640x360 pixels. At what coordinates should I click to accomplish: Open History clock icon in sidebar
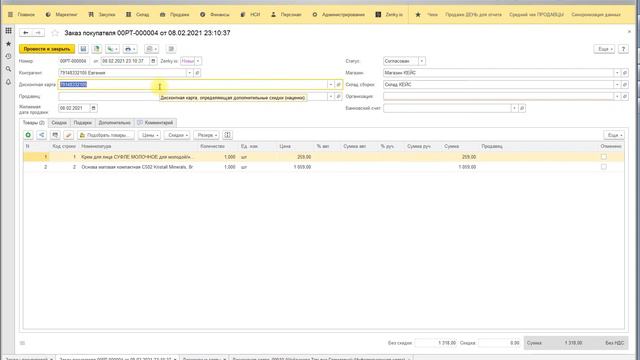click(8, 56)
